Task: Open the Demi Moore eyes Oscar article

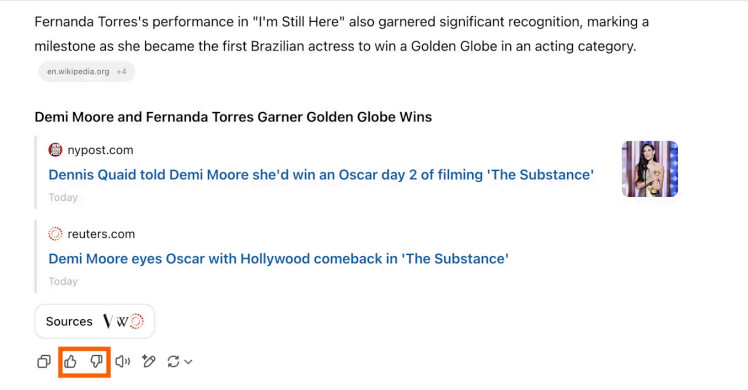Action: point(279,259)
